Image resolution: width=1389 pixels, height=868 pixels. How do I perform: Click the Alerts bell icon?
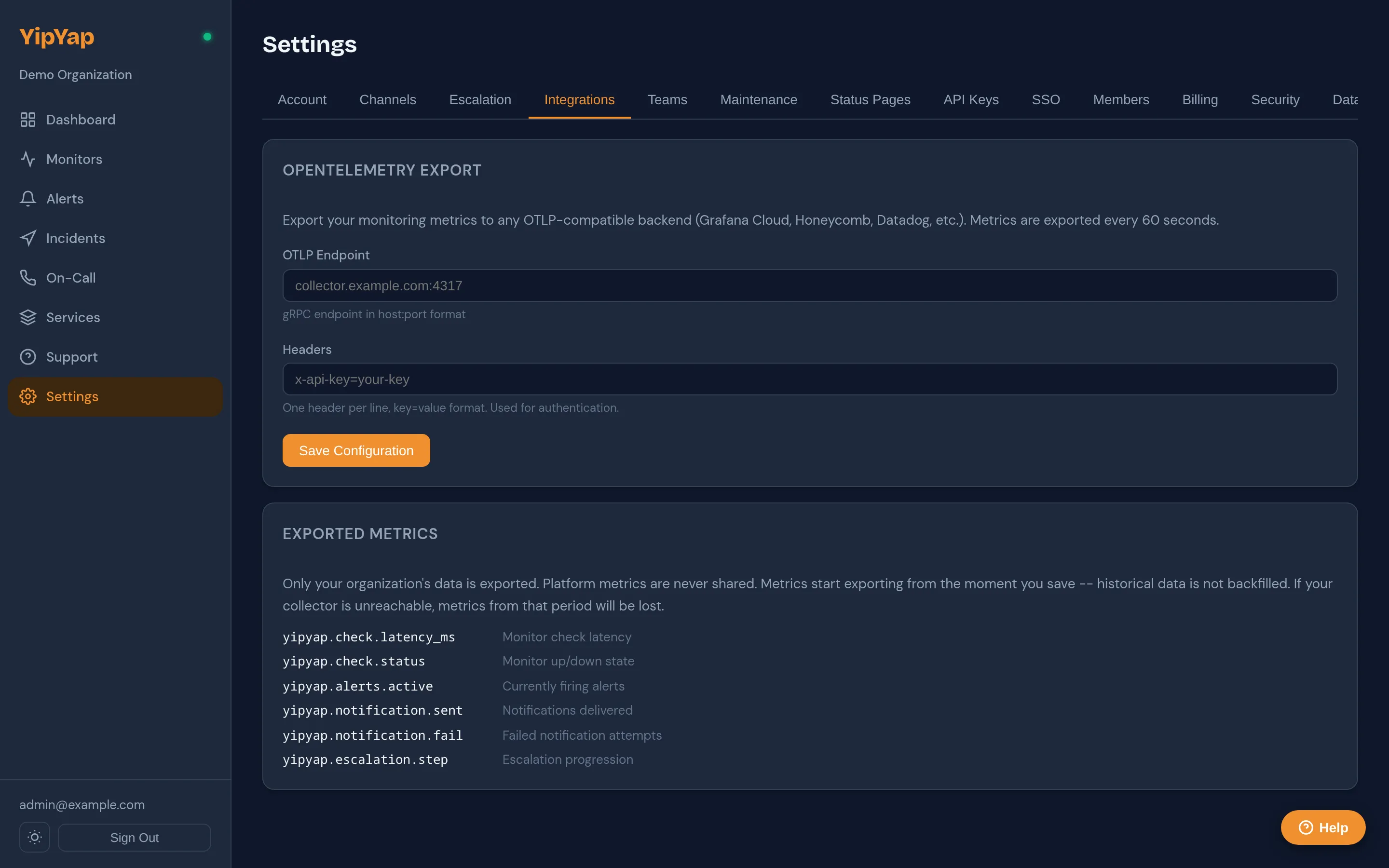(28, 198)
